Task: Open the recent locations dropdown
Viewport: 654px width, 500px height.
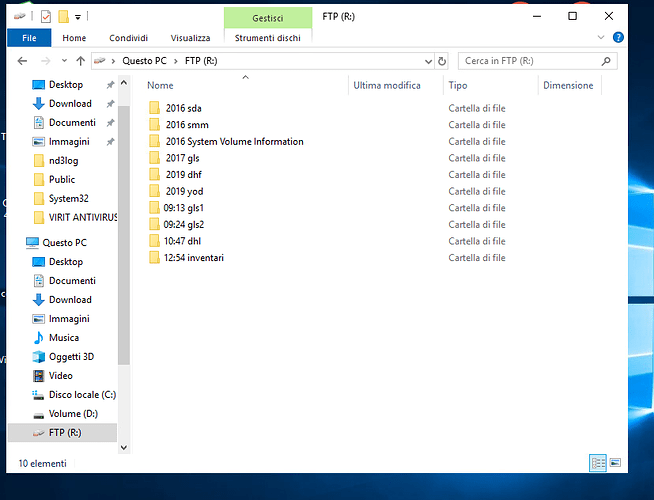Action: point(64,61)
